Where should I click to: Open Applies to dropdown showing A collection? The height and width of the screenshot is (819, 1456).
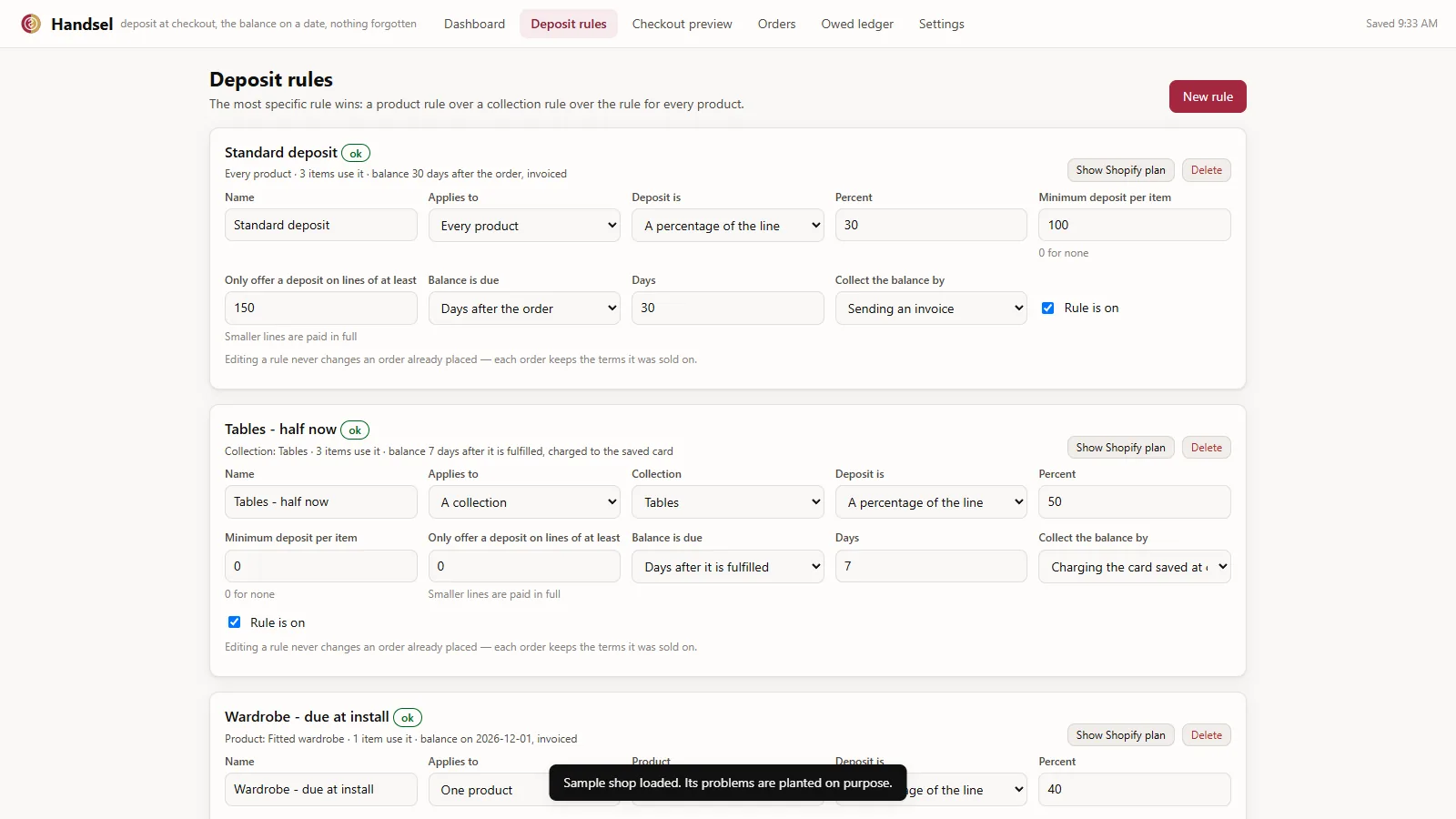pyautogui.click(x=524, y=502)
